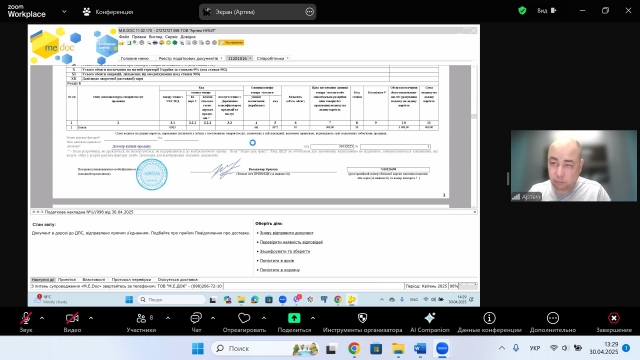Open the Дополнительно more options icon
The width and height of the screenshot is (640, 360).
click(x=553, y=318)
